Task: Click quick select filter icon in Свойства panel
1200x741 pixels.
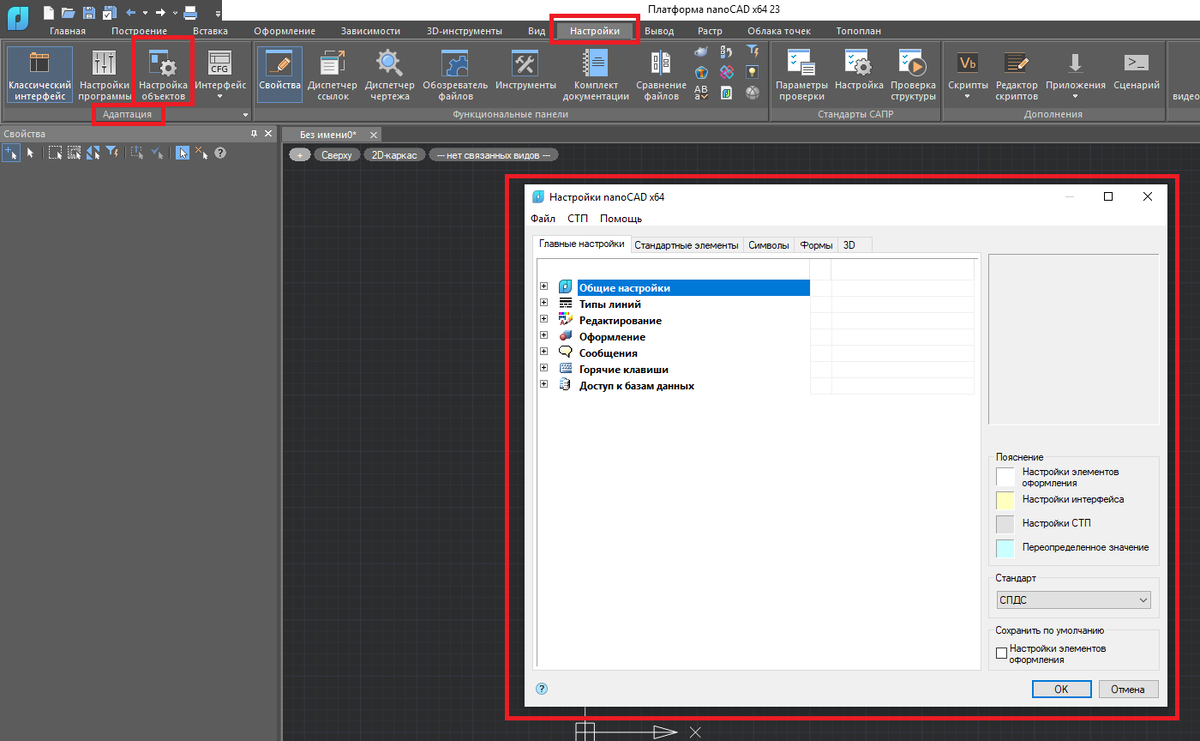Action: point(112,153)
